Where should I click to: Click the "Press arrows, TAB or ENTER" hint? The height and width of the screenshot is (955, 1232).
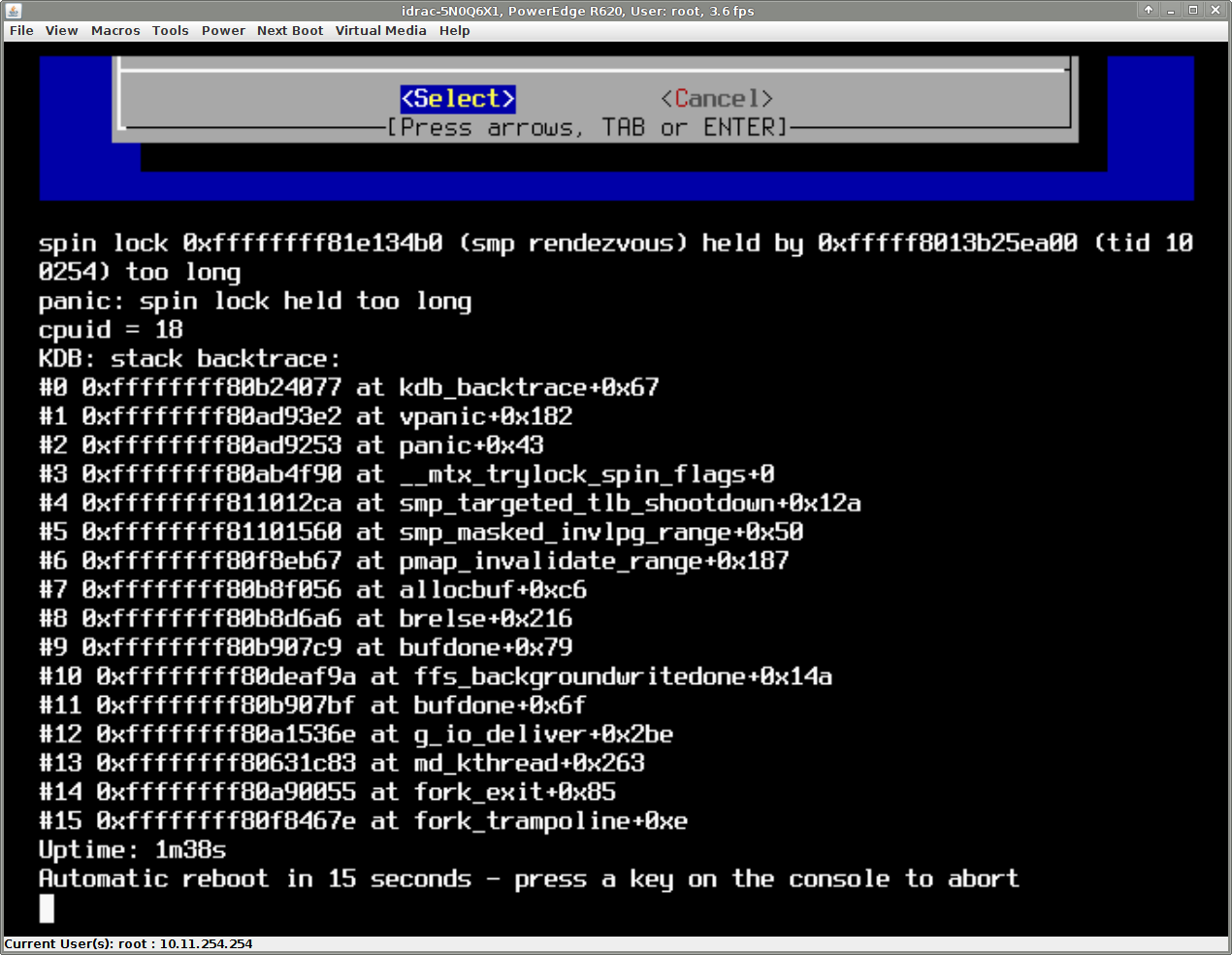[587, 128]
